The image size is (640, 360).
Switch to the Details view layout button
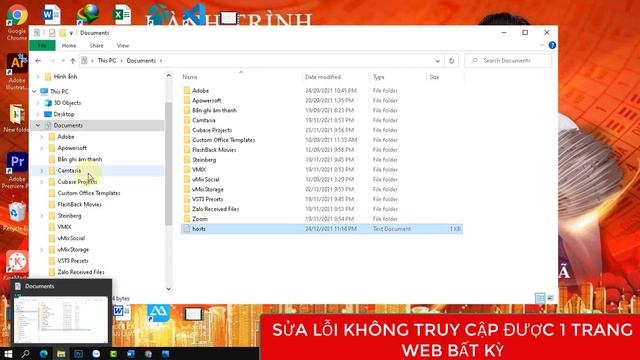(x=540, y=298)
